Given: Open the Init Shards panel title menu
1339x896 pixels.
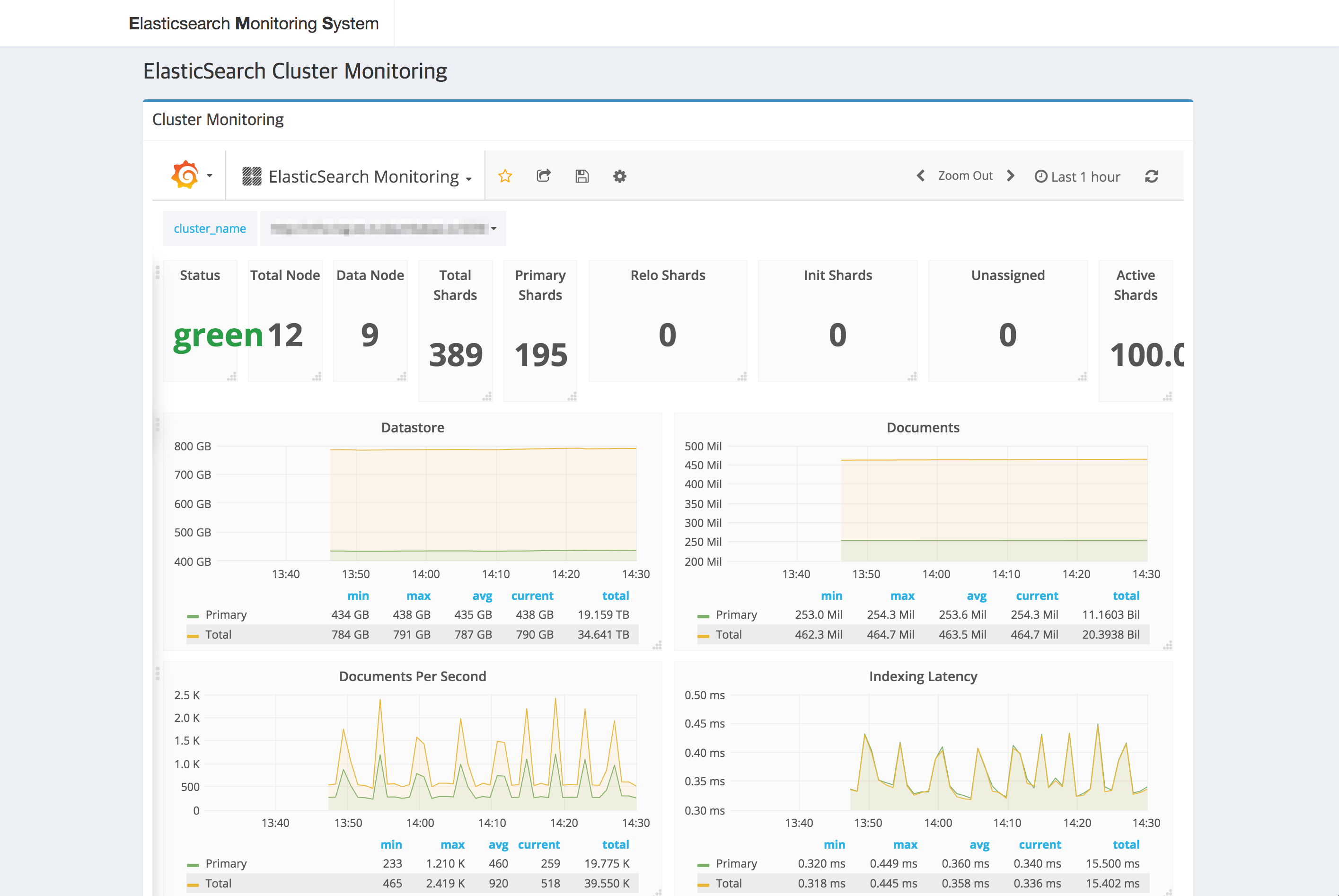Looking at the screenshot, I should click(x=838, y=275).
